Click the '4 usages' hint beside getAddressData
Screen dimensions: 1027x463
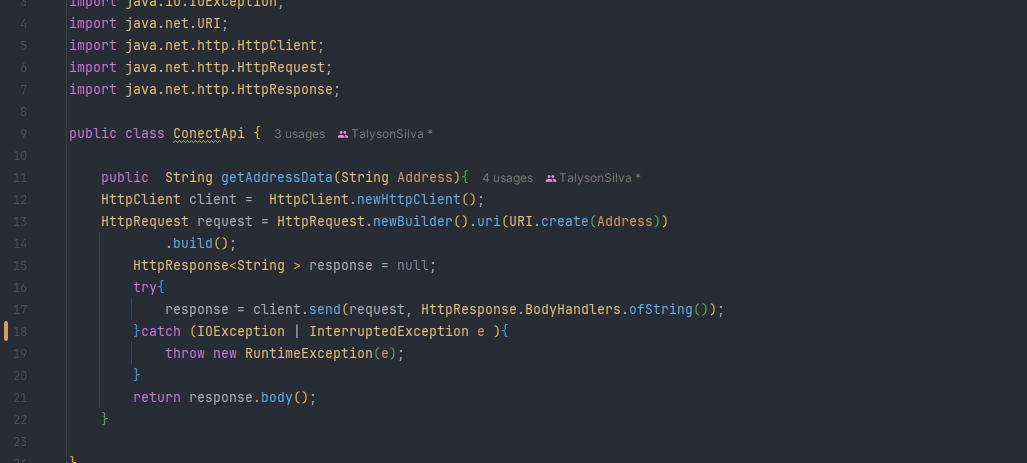point(508,177)
